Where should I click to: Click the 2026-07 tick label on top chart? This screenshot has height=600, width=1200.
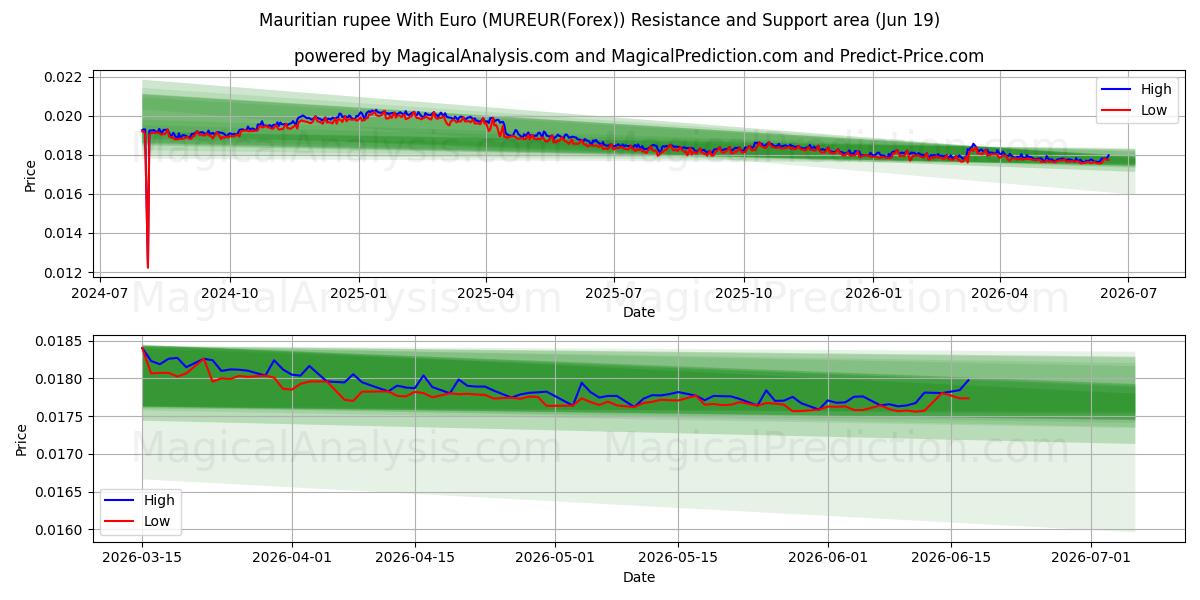click(x=1127, y=293)
